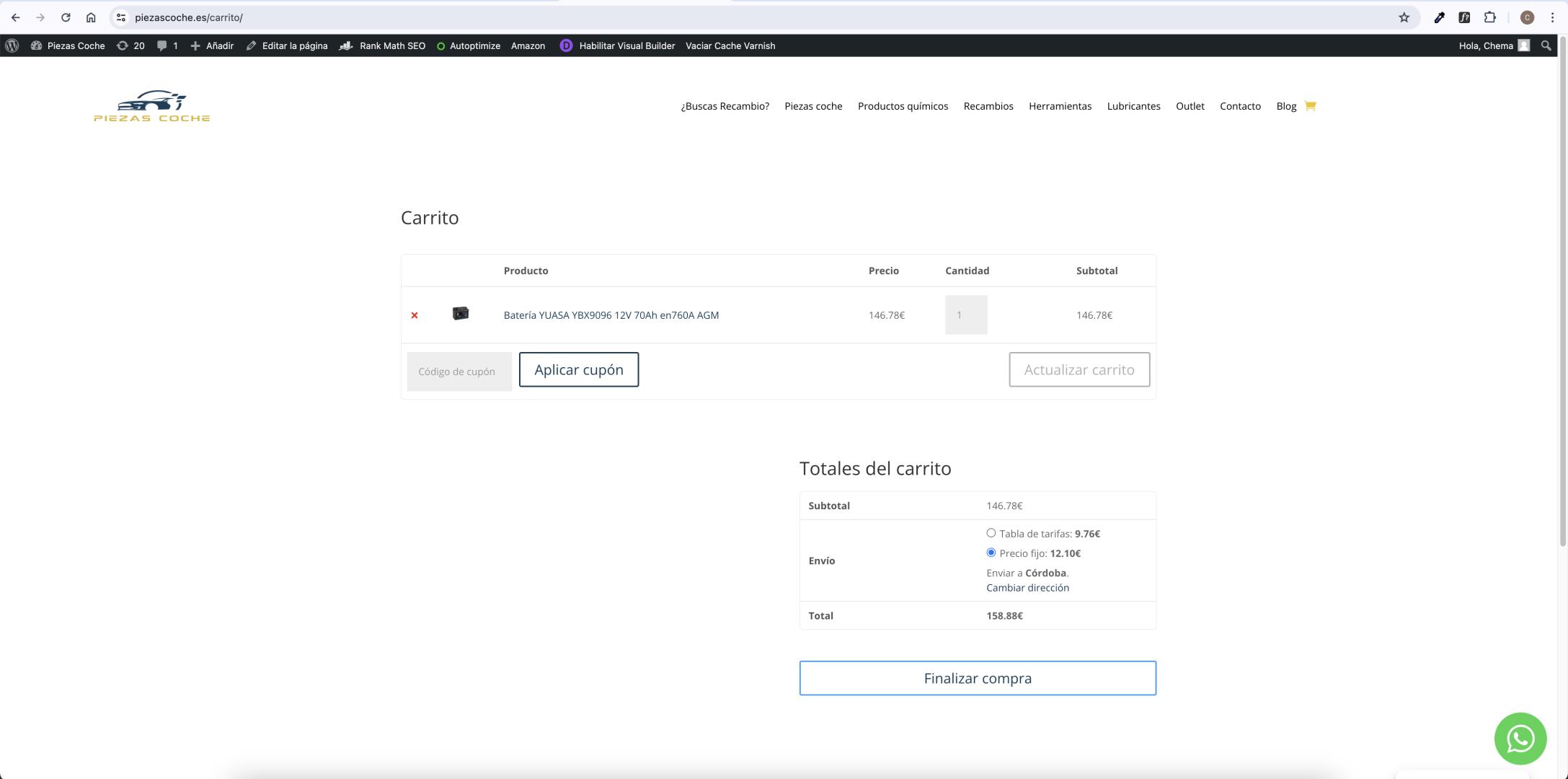This screenshot has height=779, width=1568.
Task: Open ¿Buscas Recambio? nav link
Action: click(725, 106)
